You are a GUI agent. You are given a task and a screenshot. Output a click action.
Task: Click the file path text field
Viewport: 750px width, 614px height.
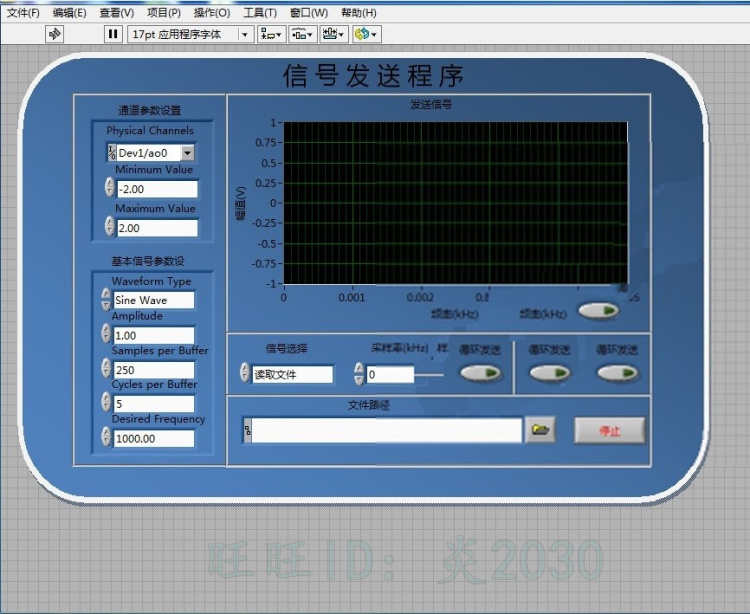386,430
